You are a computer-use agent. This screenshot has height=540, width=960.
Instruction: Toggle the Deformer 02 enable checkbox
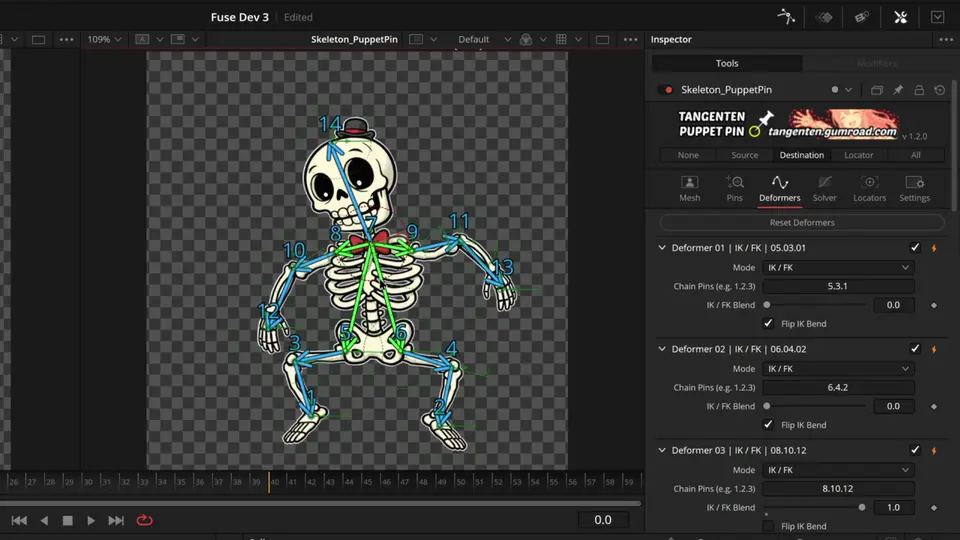point(915,348)
